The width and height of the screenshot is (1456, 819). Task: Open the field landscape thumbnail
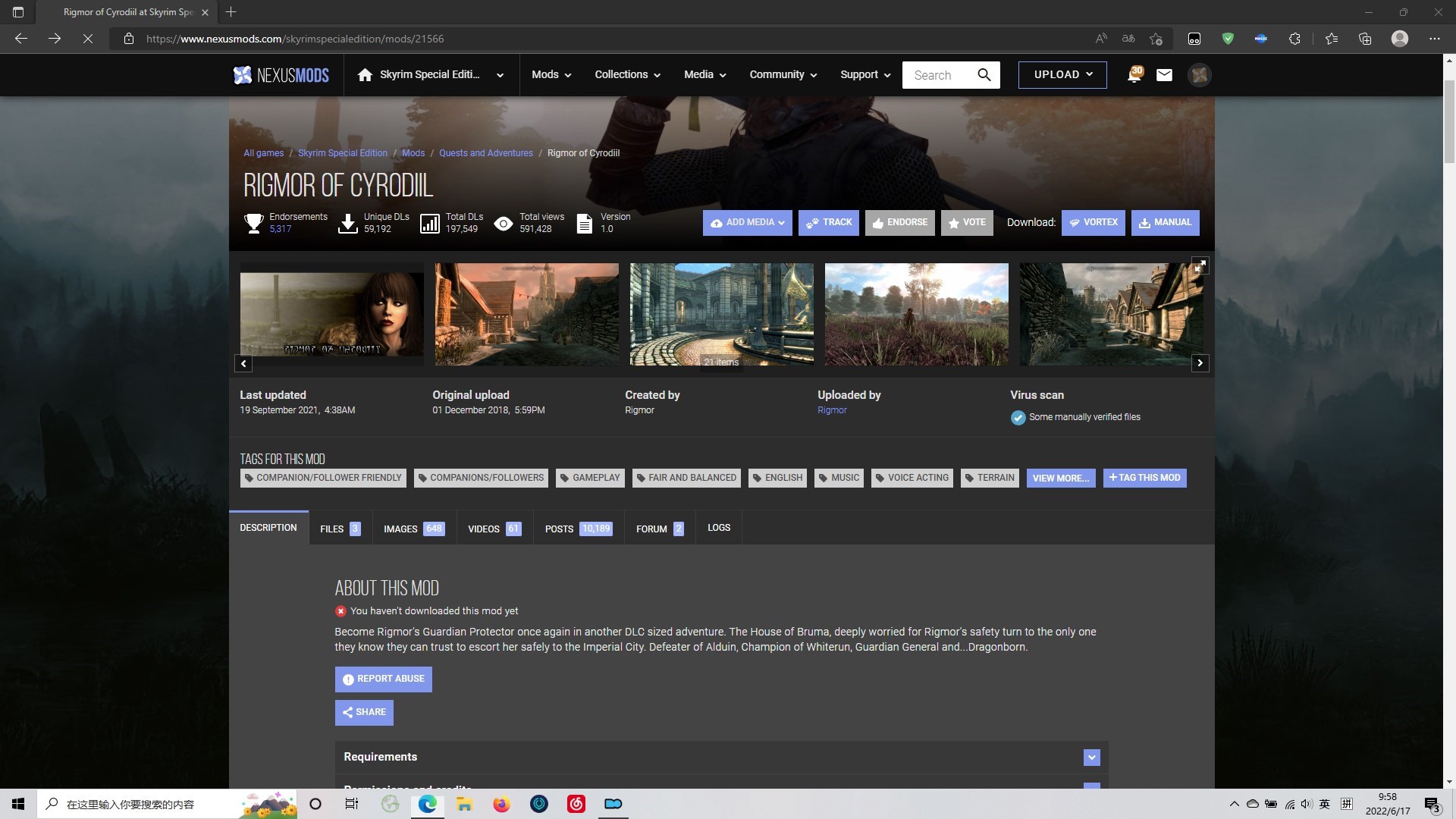click(x=916, y=315)
